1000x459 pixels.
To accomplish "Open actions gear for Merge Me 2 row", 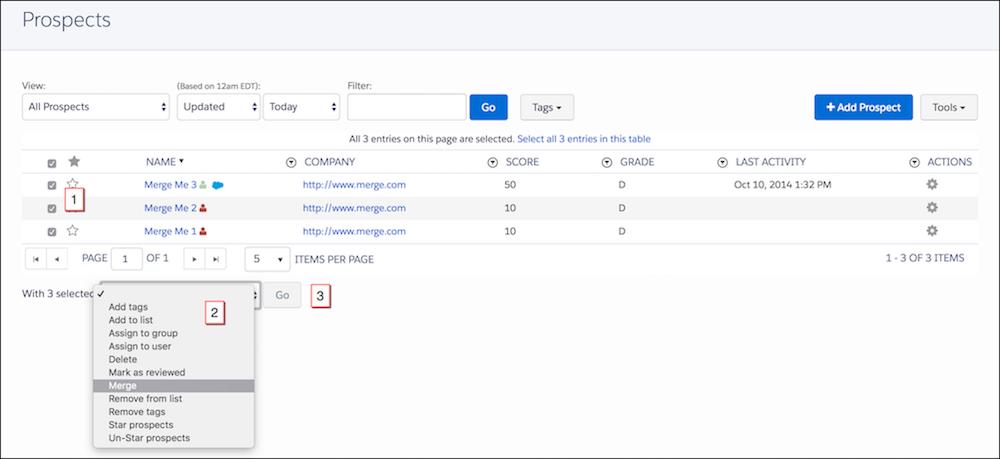I will 931,208.
